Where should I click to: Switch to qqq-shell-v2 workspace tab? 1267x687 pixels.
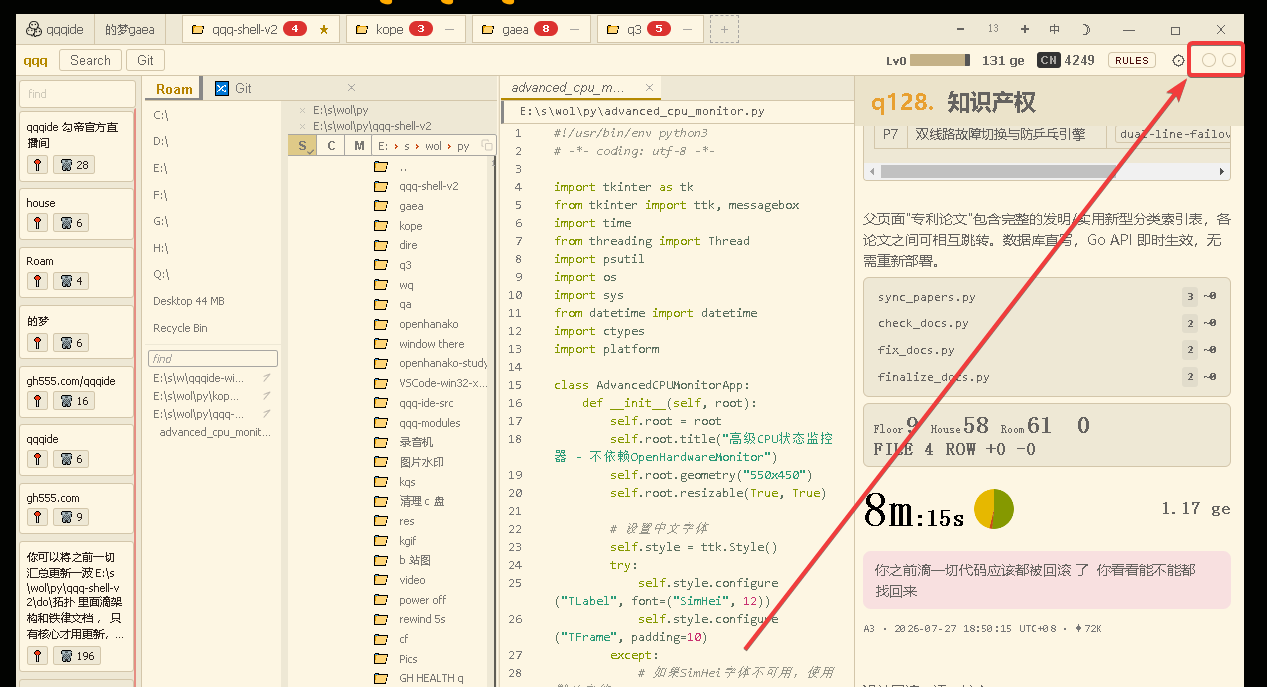coord(261,30)
